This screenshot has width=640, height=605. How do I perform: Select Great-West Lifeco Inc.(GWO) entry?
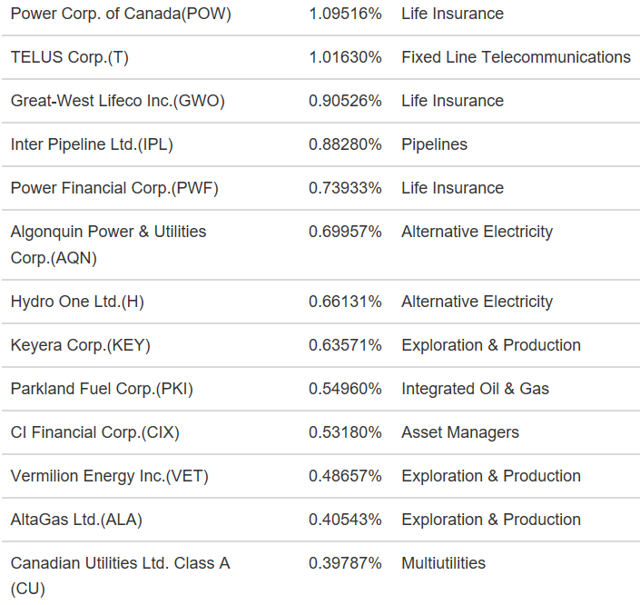pos(118,101)
